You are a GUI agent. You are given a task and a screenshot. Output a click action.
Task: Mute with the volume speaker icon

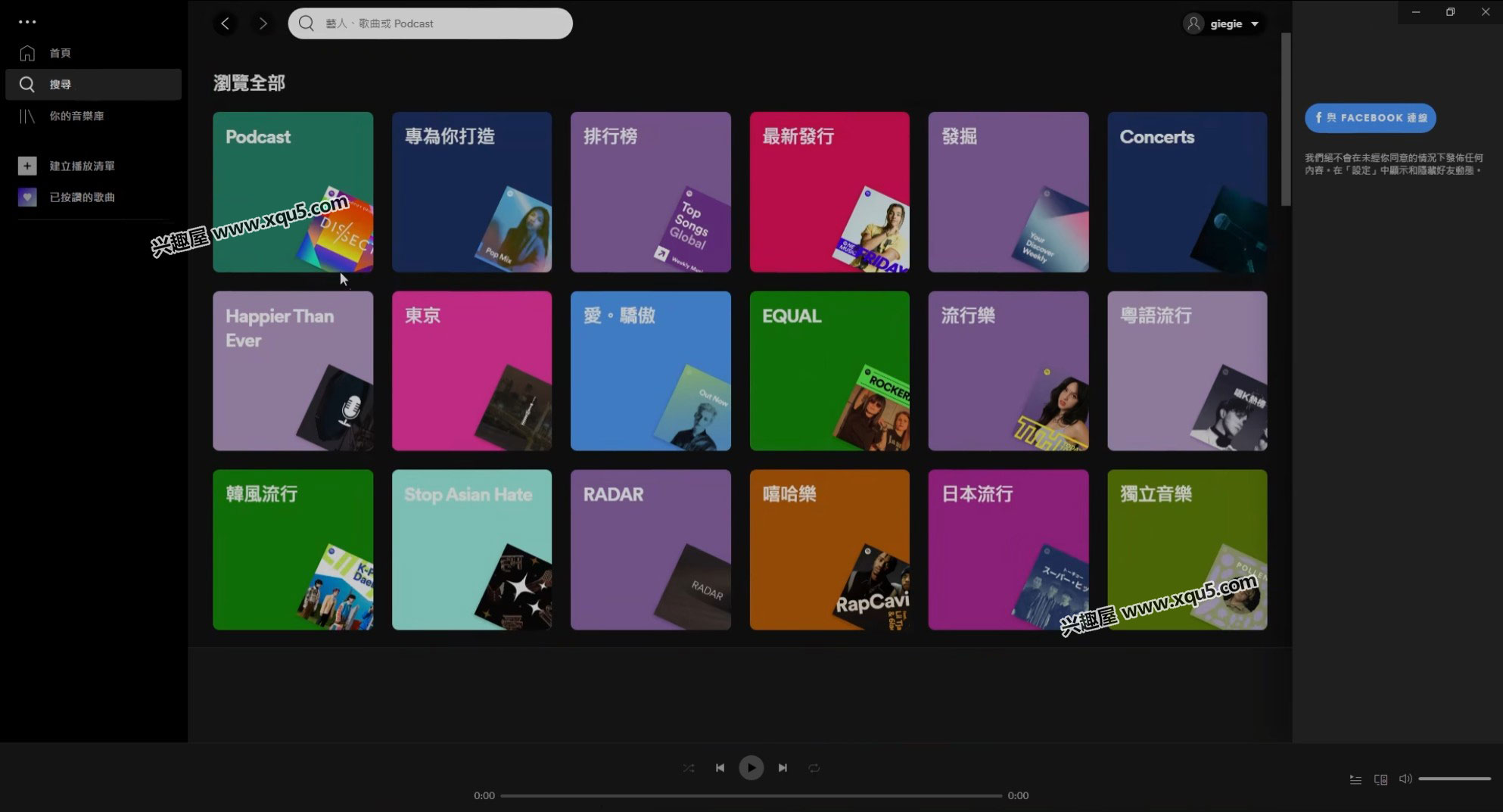(x=1405, y=779)
